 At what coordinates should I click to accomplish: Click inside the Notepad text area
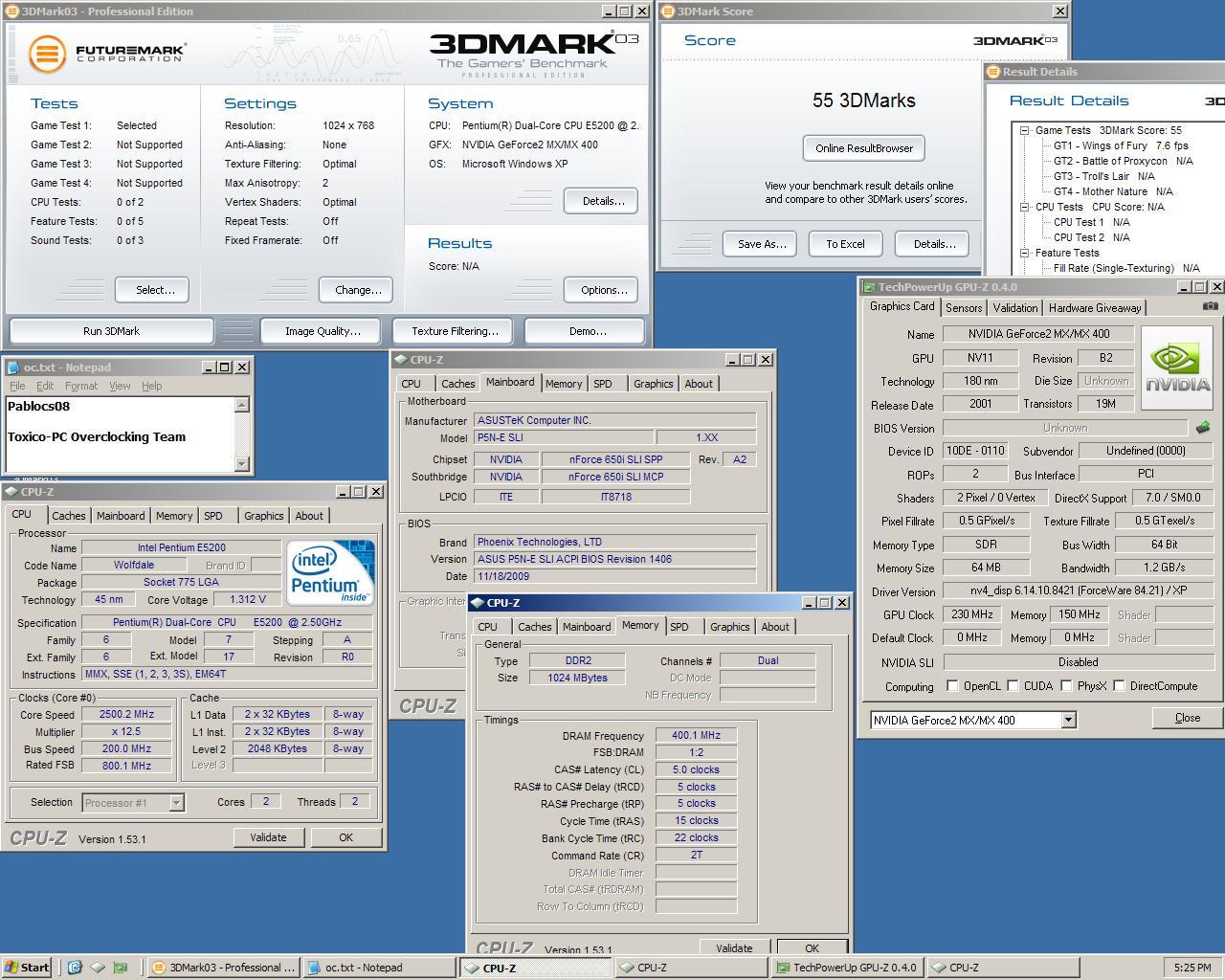pyautogui.click(x=120, y=434)
